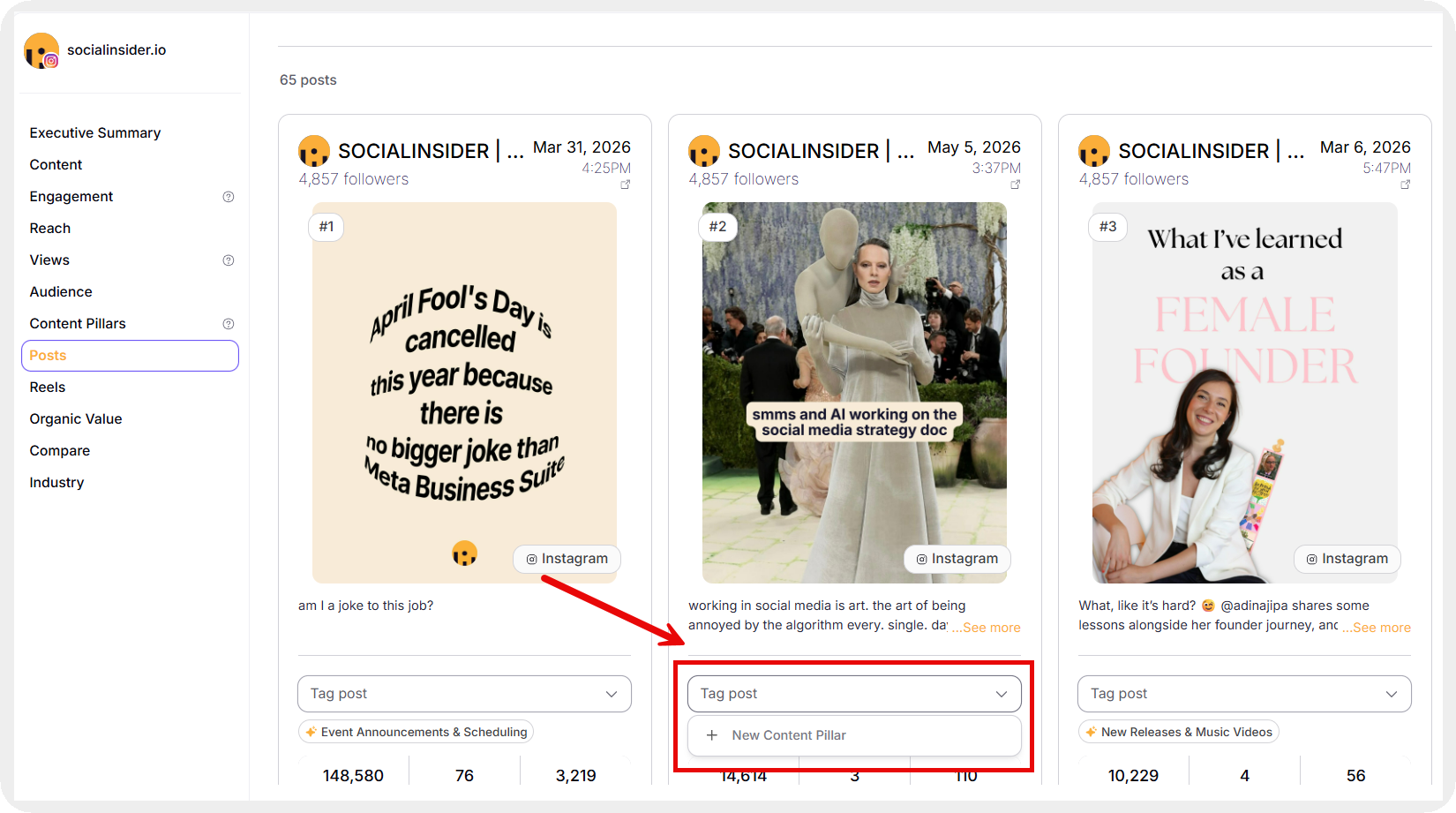Click the socialinsider.io account name
The height and width of the screenshot is (813, 1456).
116,50
